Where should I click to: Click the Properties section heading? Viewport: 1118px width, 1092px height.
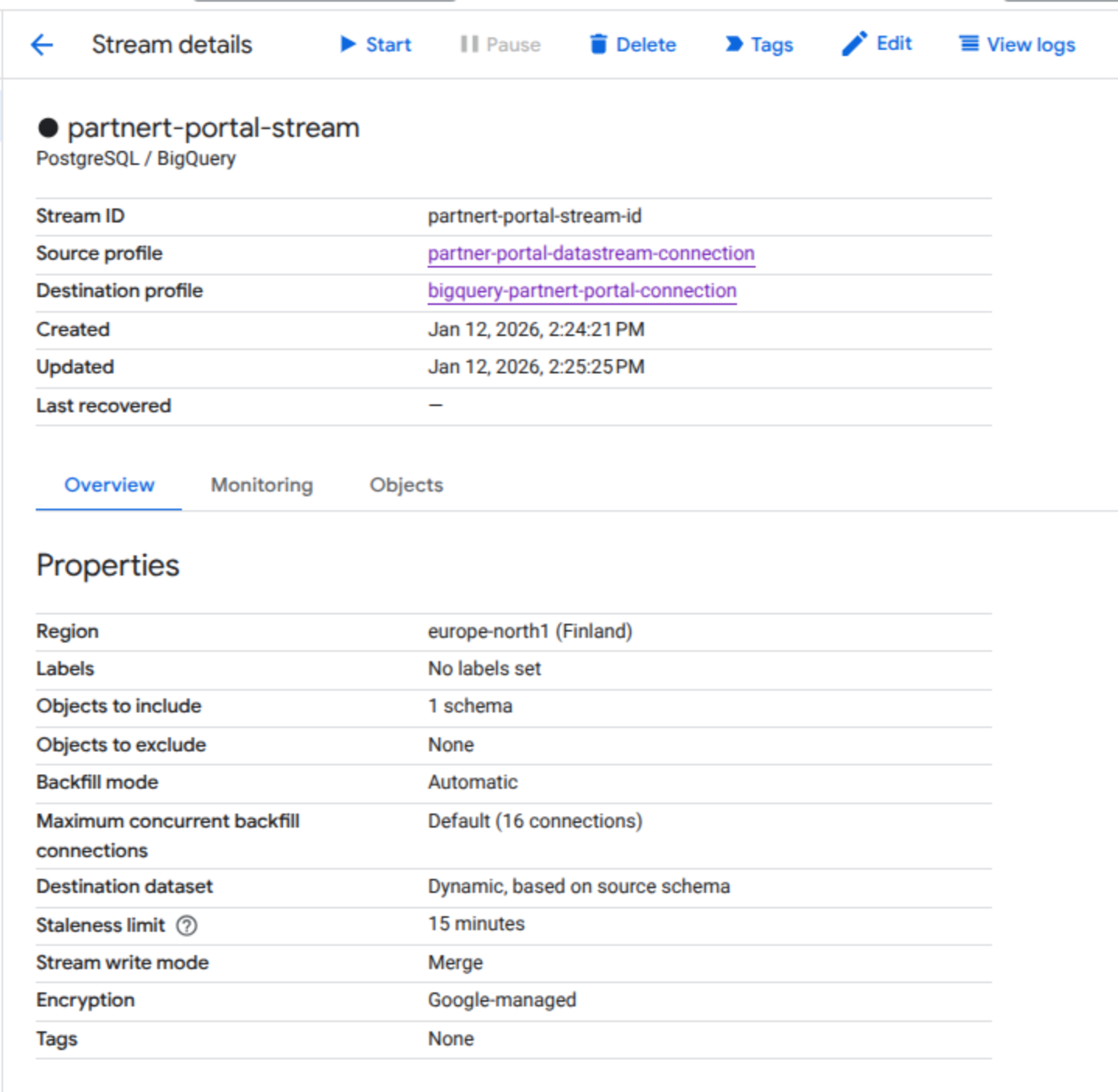108,565
